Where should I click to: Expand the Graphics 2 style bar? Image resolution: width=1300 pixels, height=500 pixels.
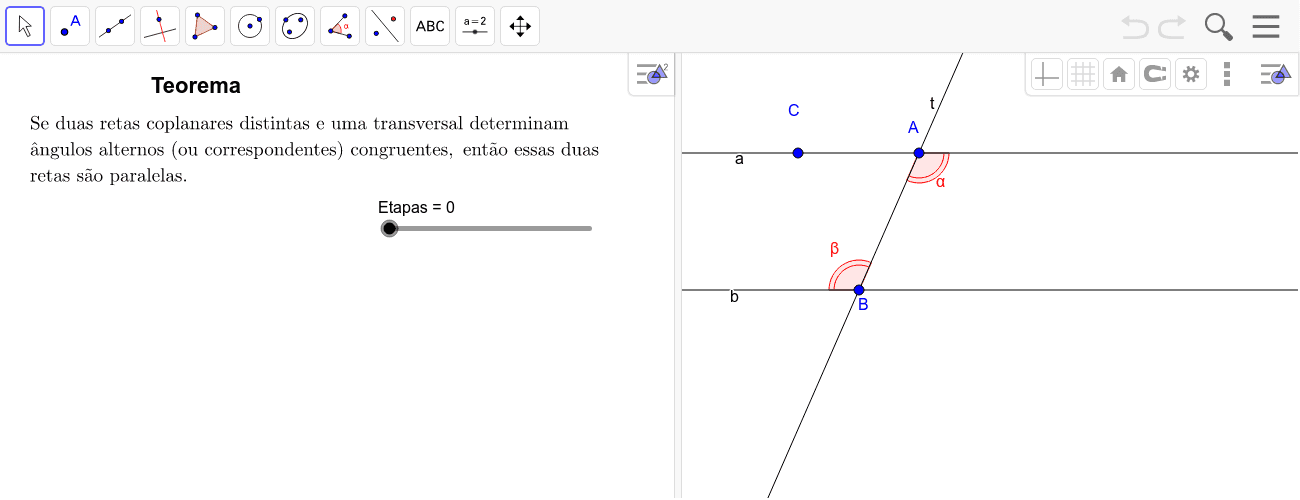652,74
